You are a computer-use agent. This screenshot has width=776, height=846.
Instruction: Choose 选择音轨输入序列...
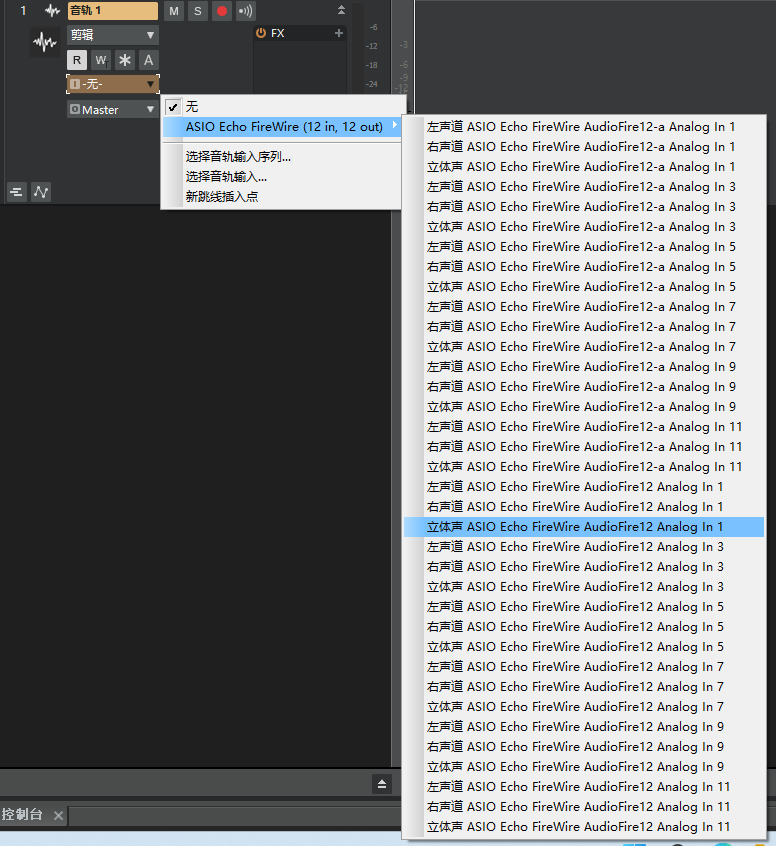(283, 156)
